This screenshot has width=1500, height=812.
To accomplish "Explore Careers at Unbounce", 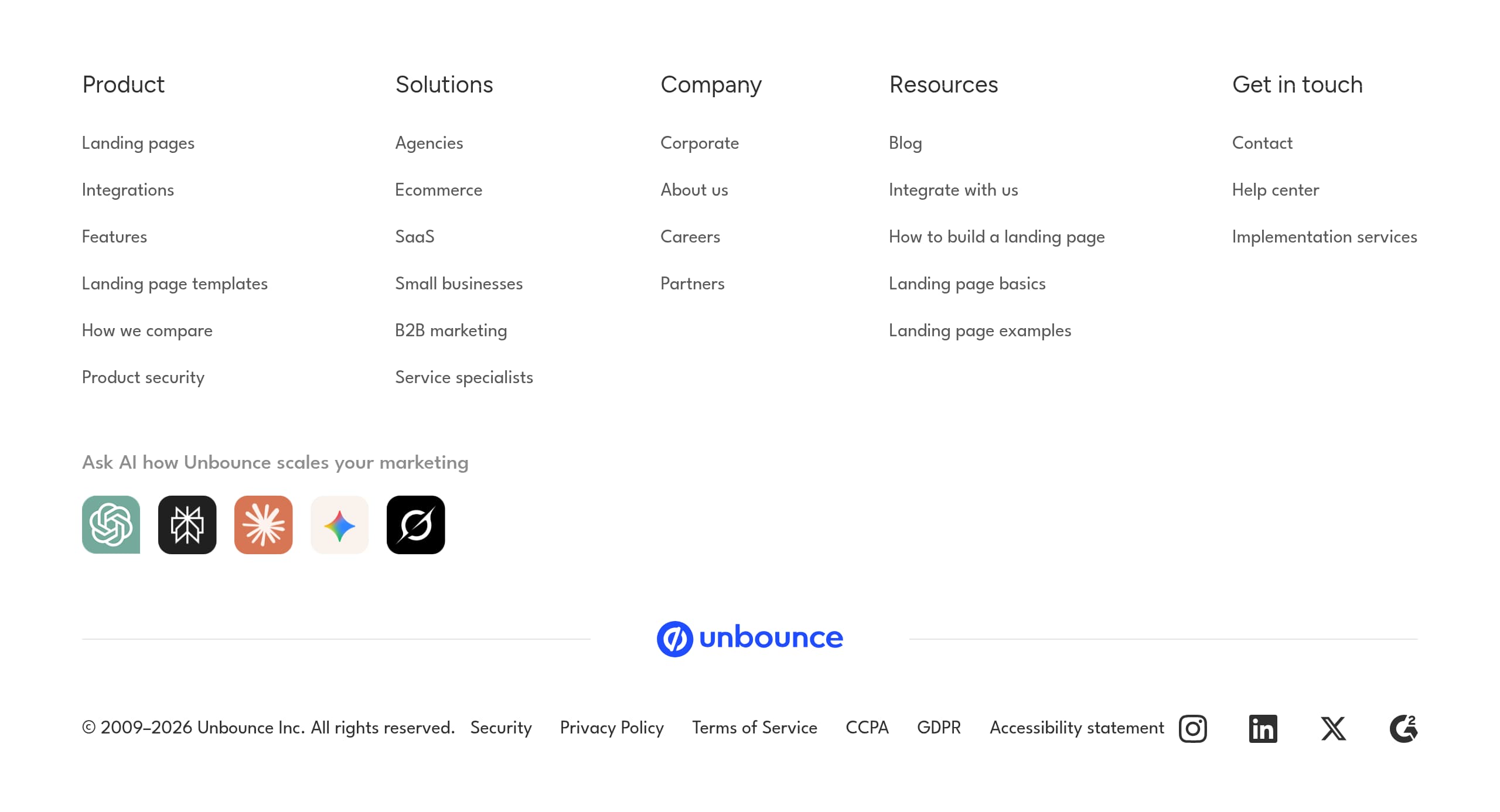I will tap(690, 237).
